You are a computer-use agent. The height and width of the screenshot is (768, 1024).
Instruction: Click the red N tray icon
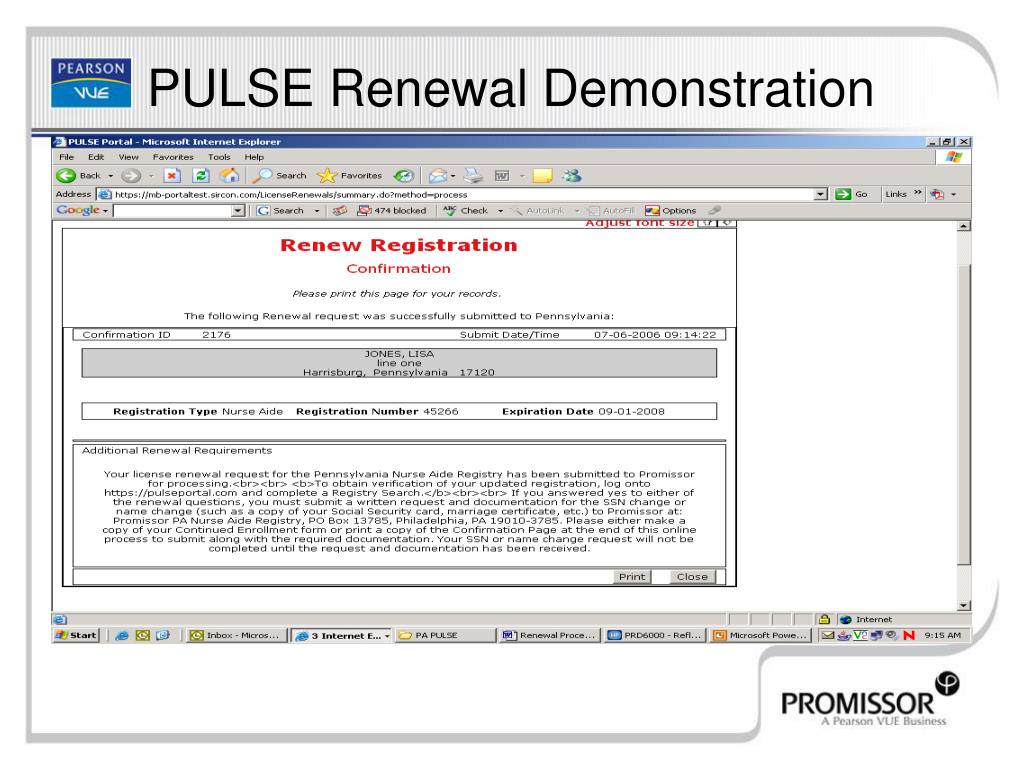point(909,635)
